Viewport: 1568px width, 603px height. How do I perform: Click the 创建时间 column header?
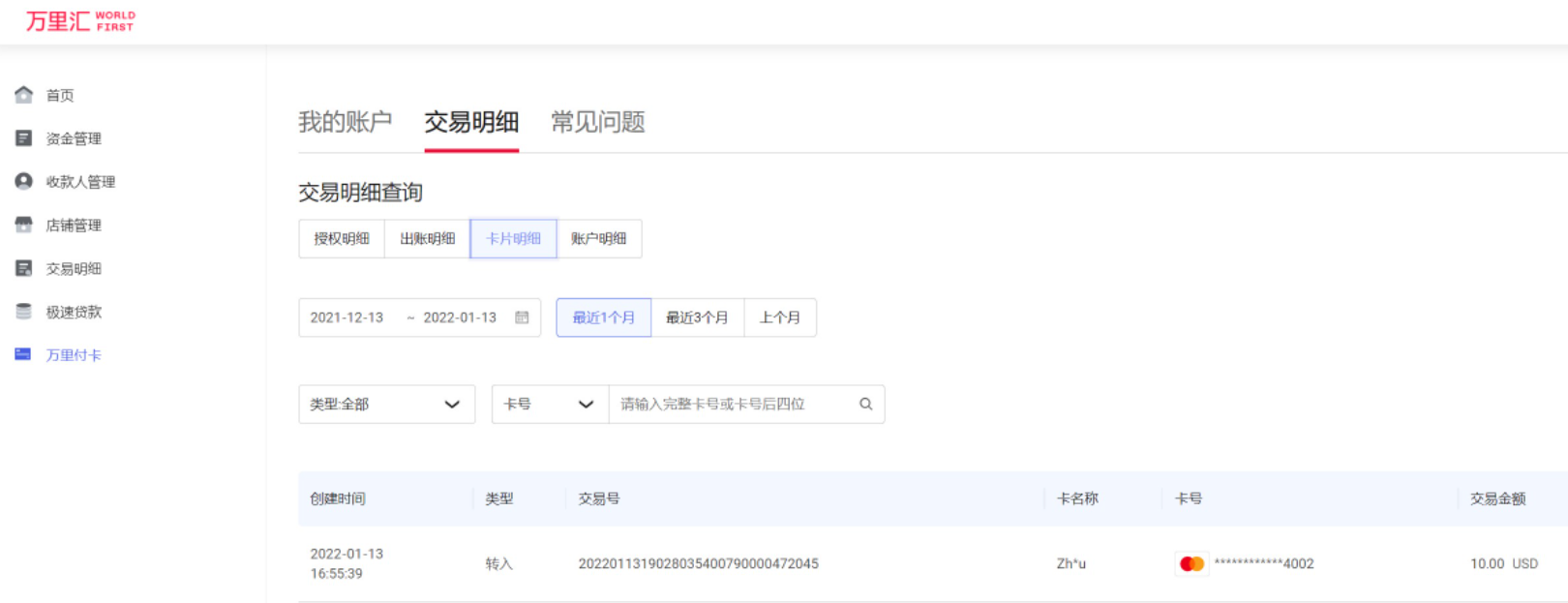pyautogui.click(x=338, y=498)
